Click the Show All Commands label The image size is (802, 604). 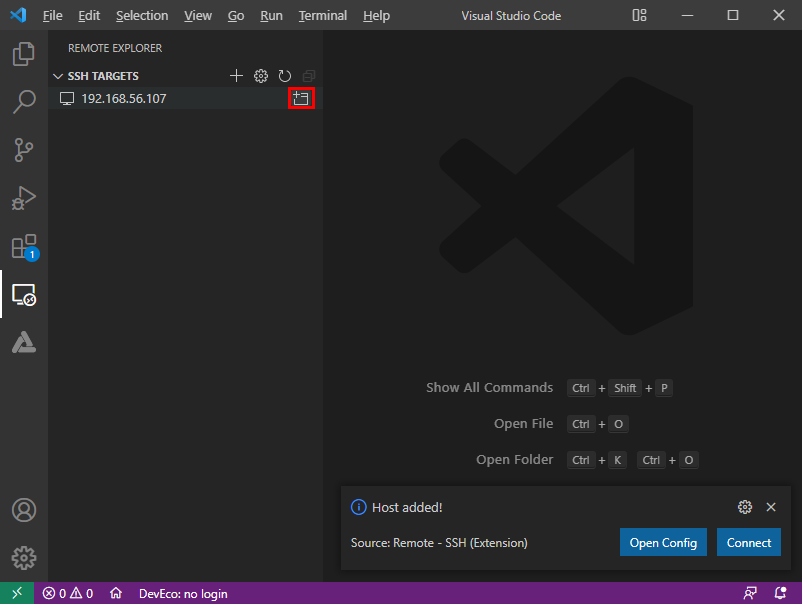point(489,388)
